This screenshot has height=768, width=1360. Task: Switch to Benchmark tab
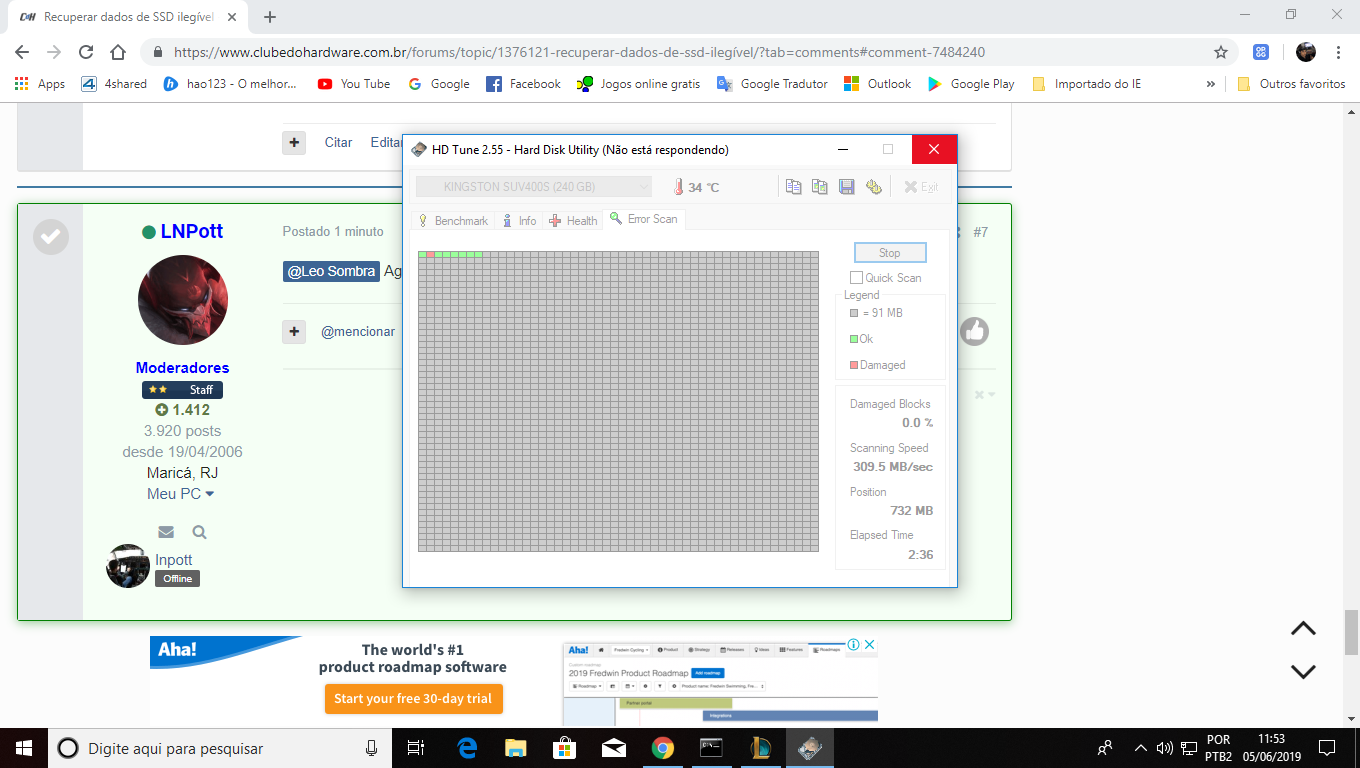pos(452,220)
